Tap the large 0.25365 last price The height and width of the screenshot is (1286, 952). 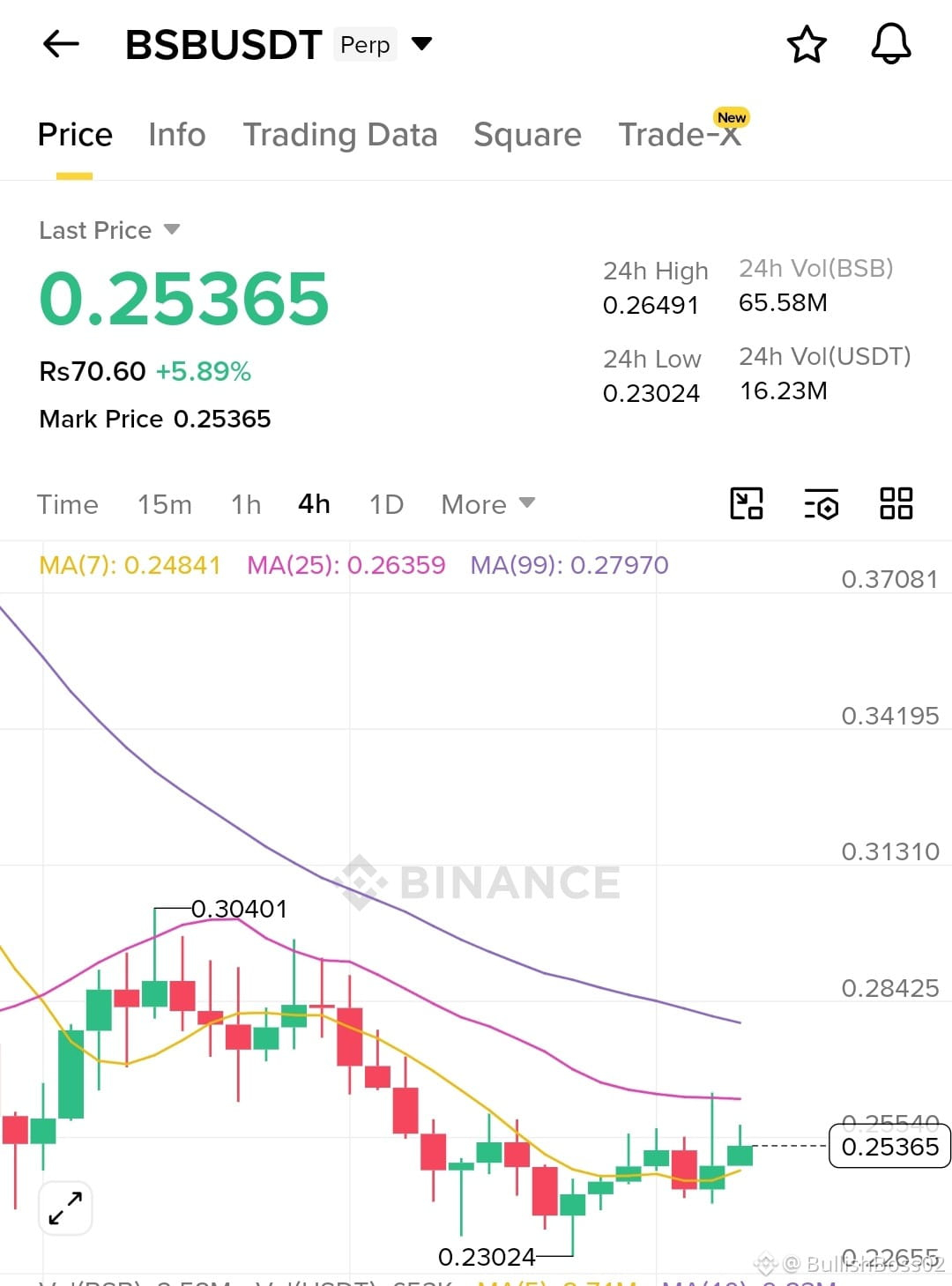pos(184,299)
